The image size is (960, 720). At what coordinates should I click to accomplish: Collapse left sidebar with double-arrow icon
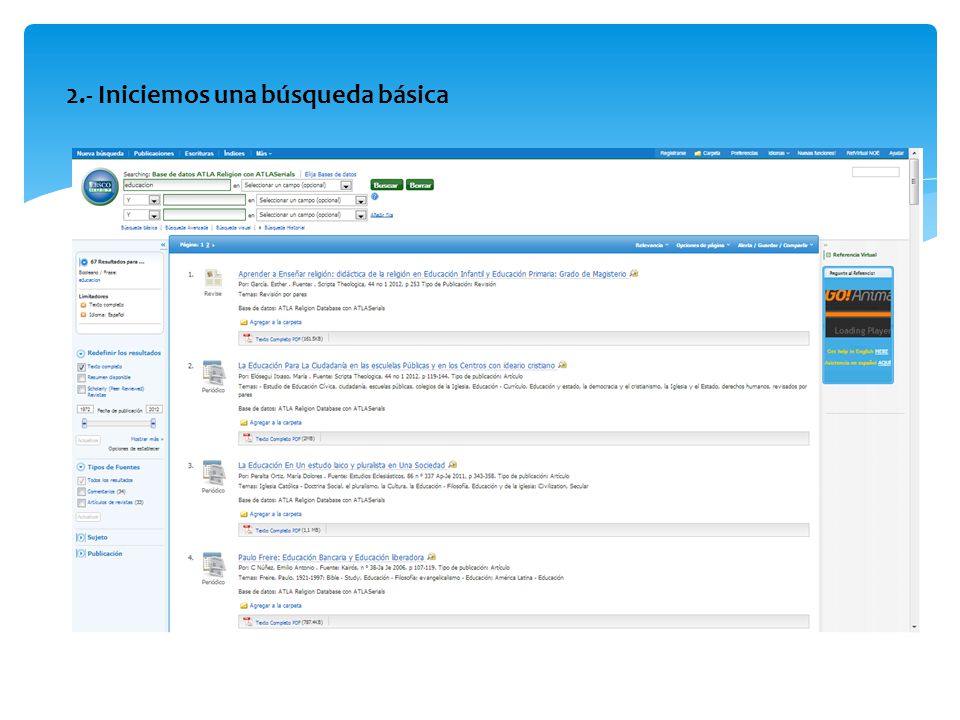tap(163, 245)
